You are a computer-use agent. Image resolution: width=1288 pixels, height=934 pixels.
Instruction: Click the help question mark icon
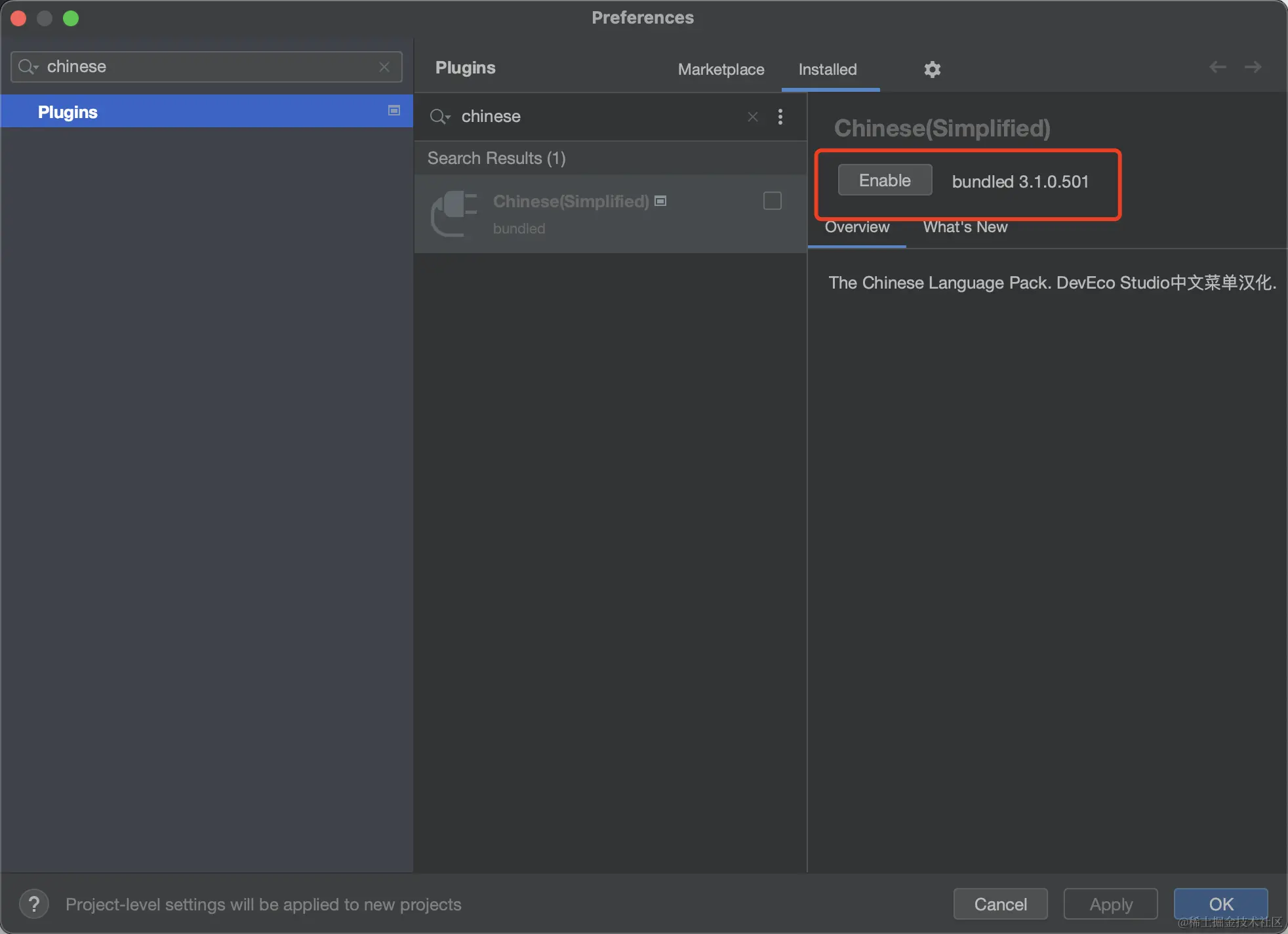tap(34, 904)
